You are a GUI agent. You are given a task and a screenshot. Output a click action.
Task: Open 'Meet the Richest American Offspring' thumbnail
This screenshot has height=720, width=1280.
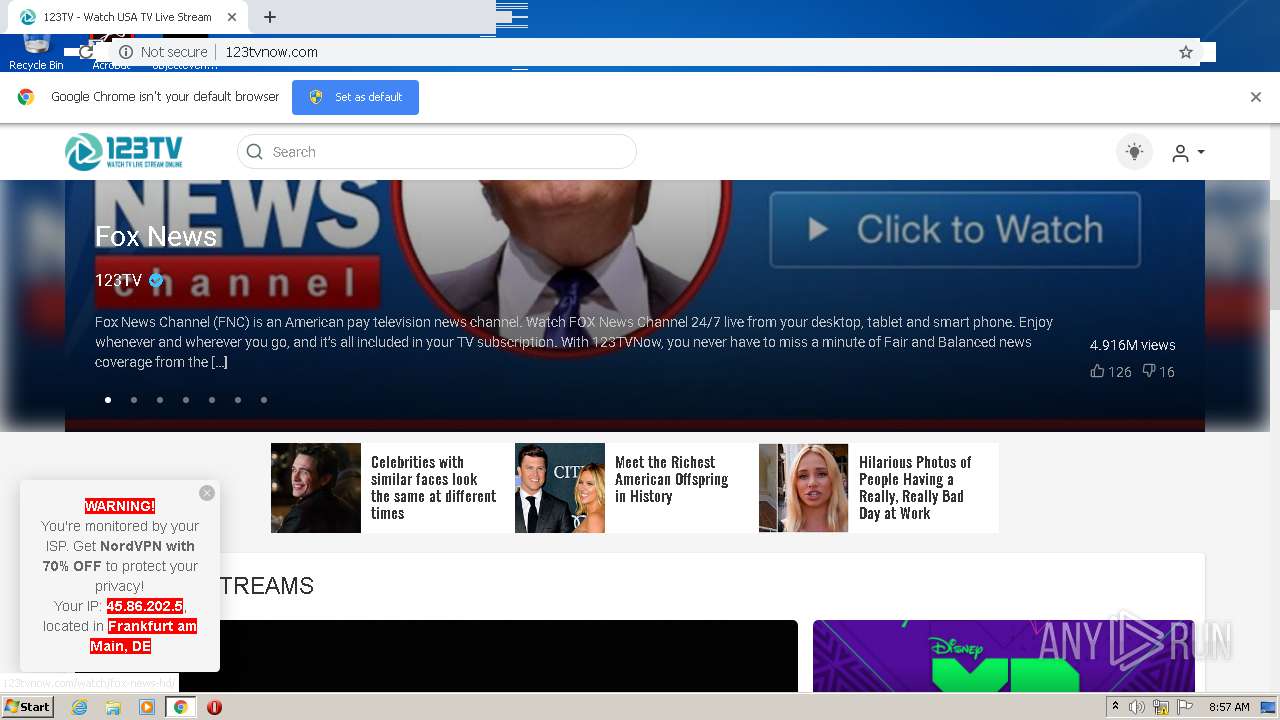tap(560, 488)
